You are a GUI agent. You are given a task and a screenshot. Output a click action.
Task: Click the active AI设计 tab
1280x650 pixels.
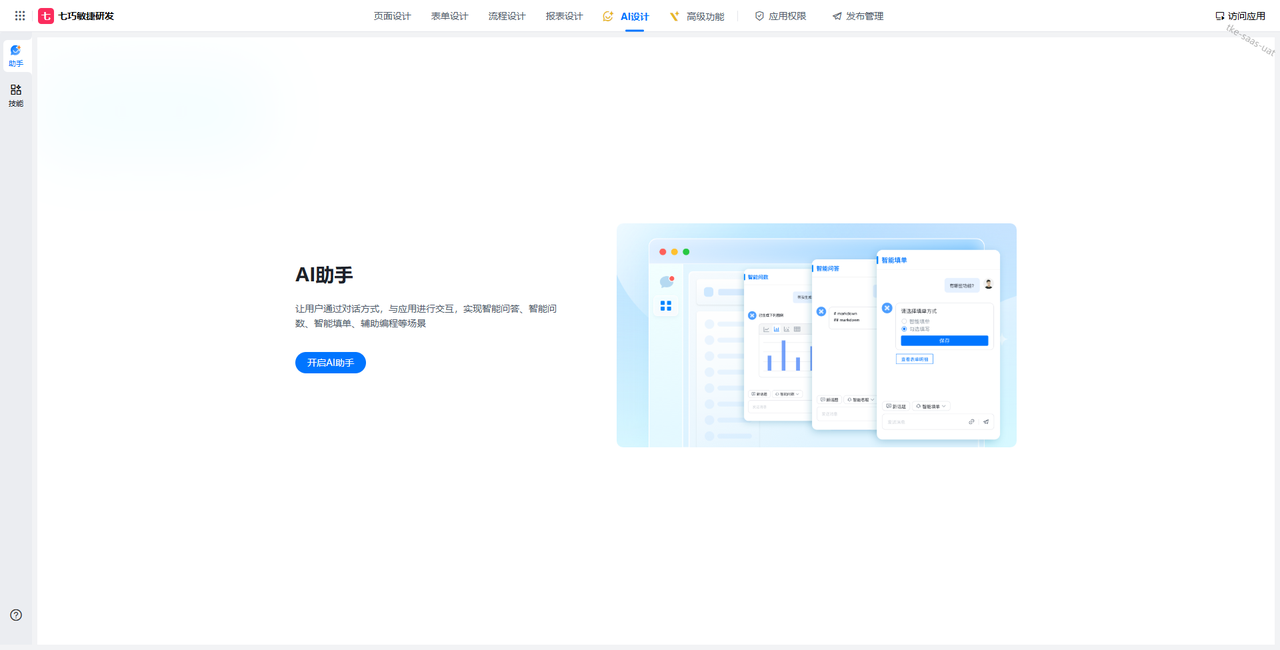[x=634, y=16]
